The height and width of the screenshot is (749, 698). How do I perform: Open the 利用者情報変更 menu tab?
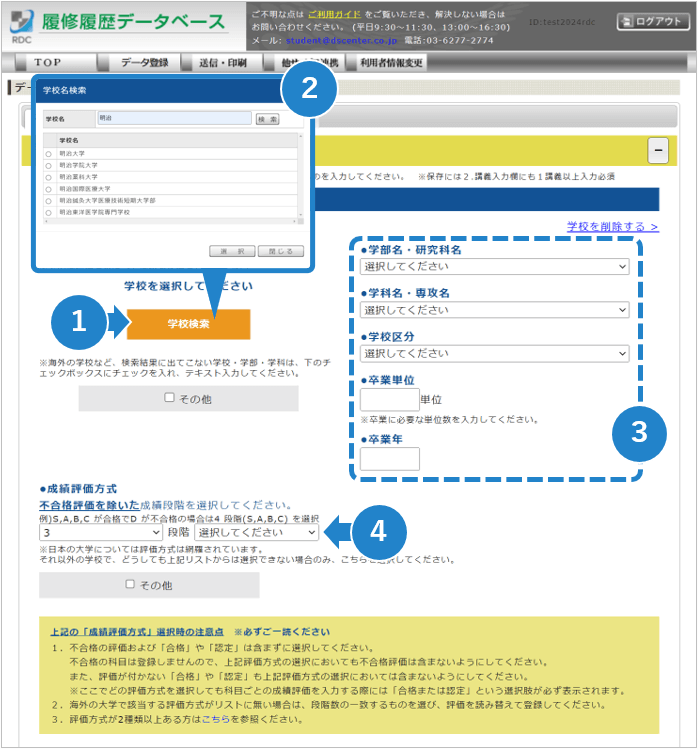391,63
